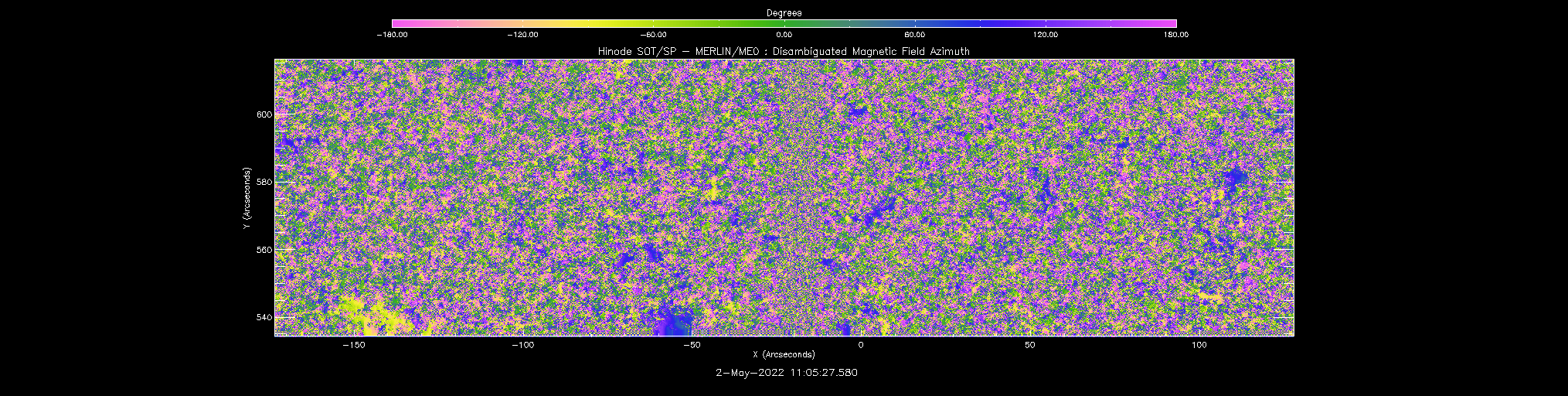The height and width of the screenshot is (396, 1568).
Task: Select the 180.00 colorbar tick label
Action: (x=1175, y=35)
